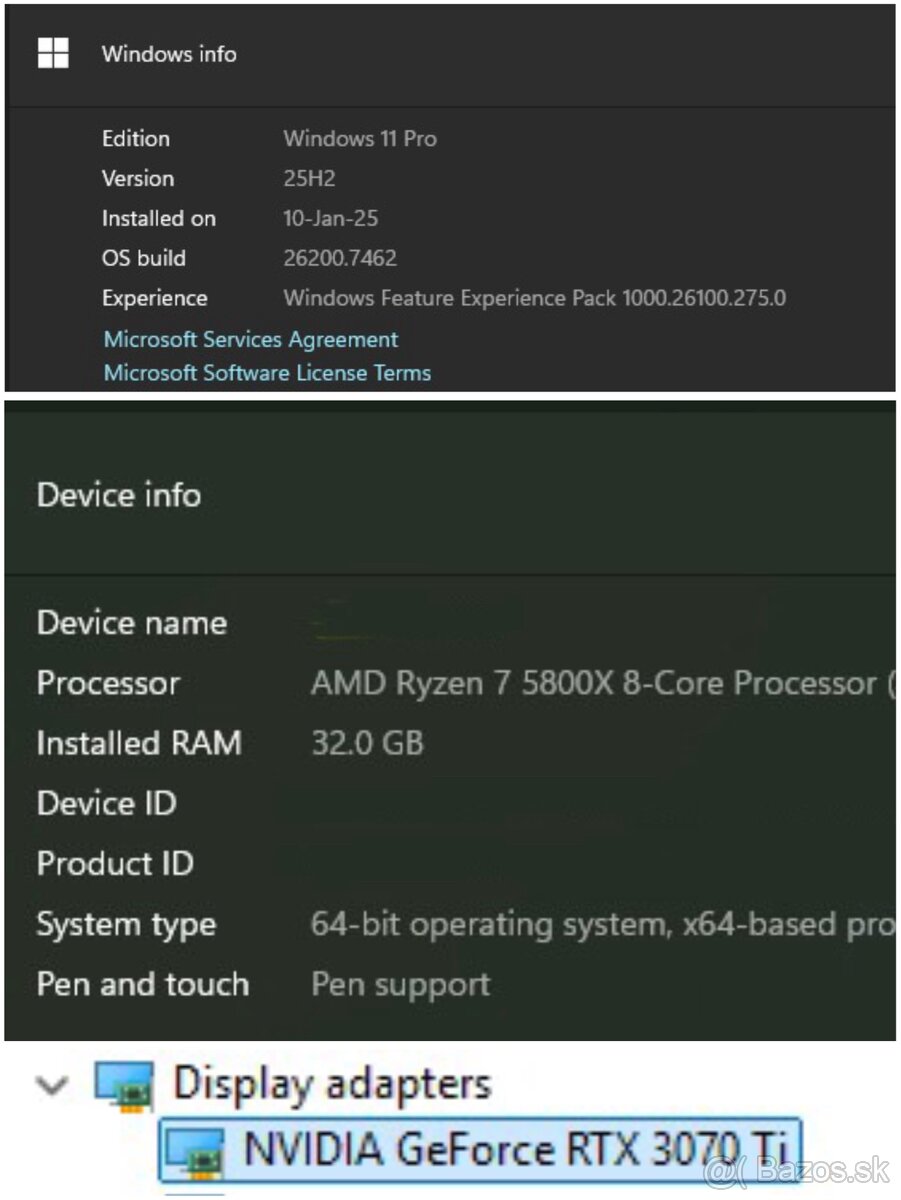This screenshot has height=1200, width=901.
Task: Select the Windows info title bar icon
Action: [x=53, y=53]
